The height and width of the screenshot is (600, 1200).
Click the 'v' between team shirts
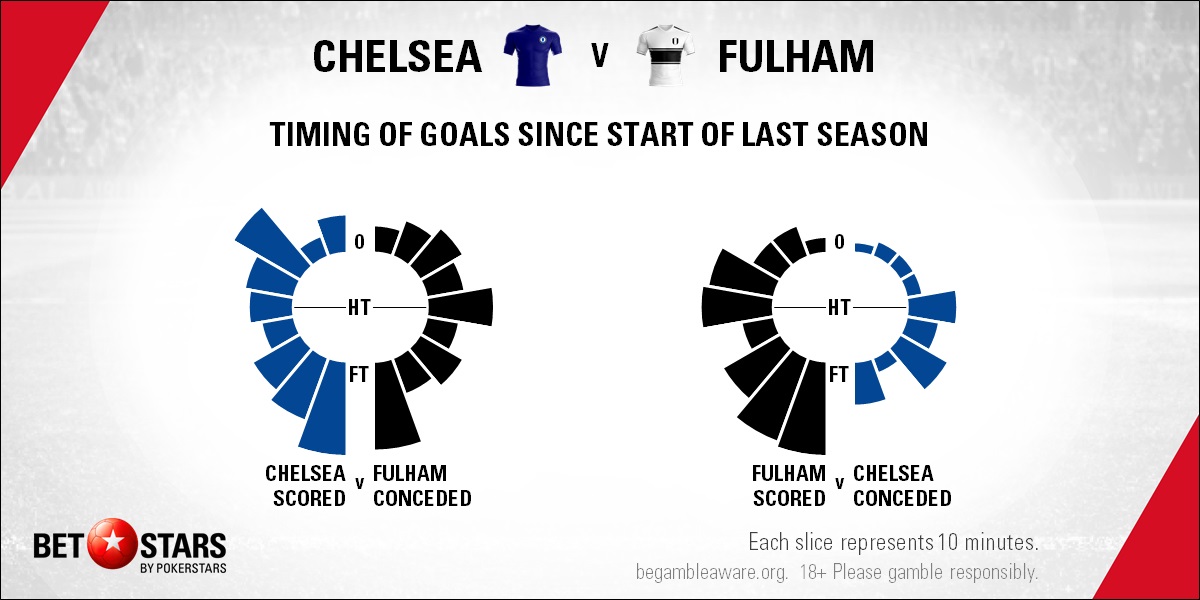pyautogui.click(x=600, y=57)
